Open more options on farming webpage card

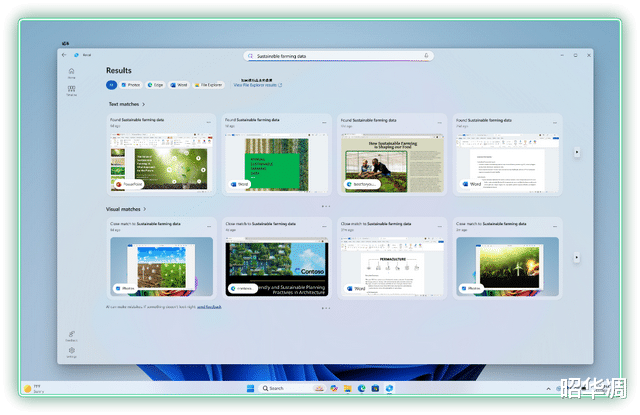tap(440, 122)
